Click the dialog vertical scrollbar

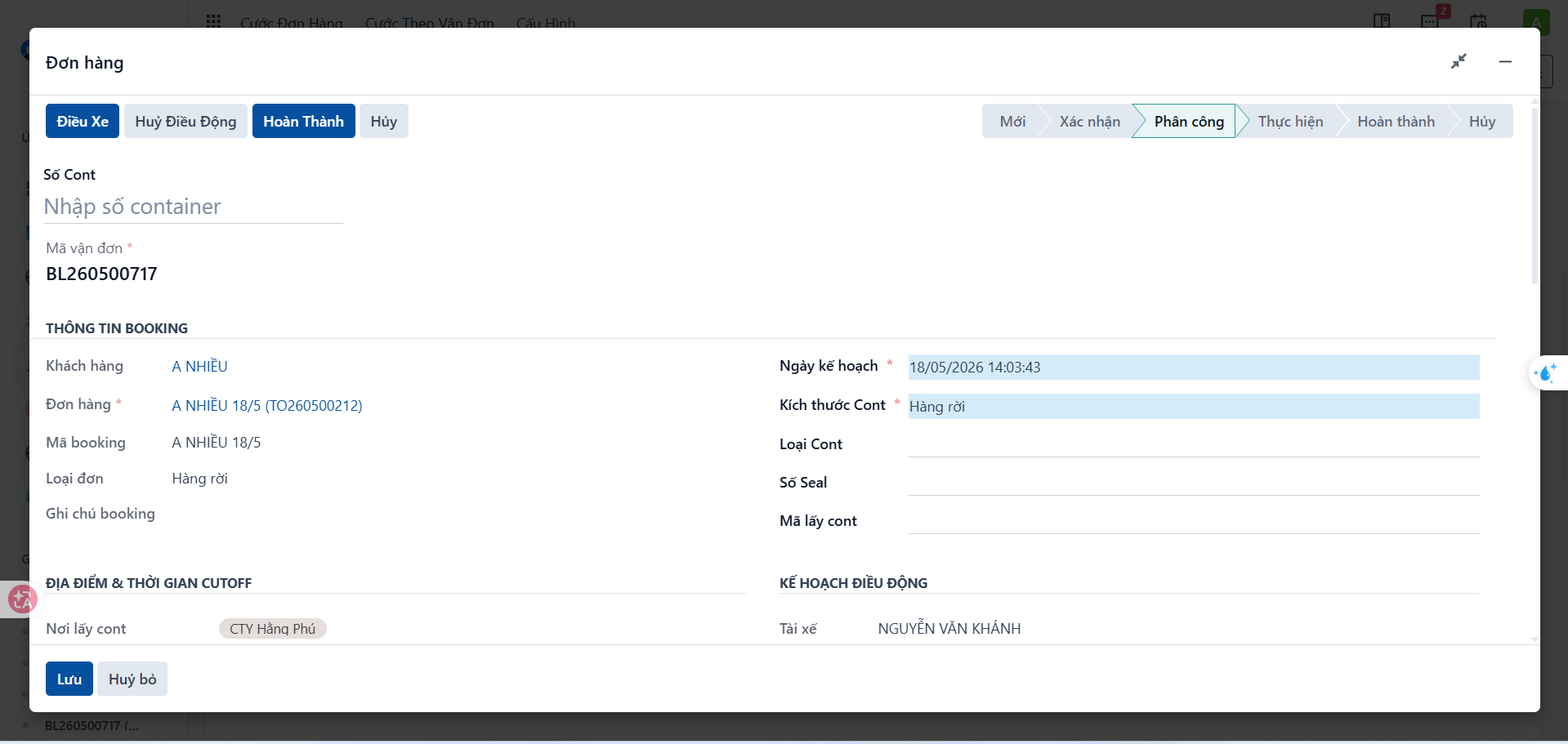[x=1534, y=196]
